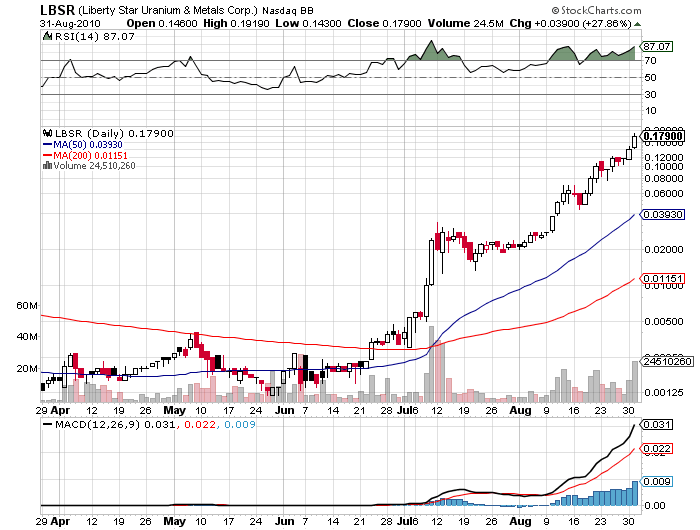
Task: Click the MA(200) 0.01151 legend entry
Action: coord(85,155)
